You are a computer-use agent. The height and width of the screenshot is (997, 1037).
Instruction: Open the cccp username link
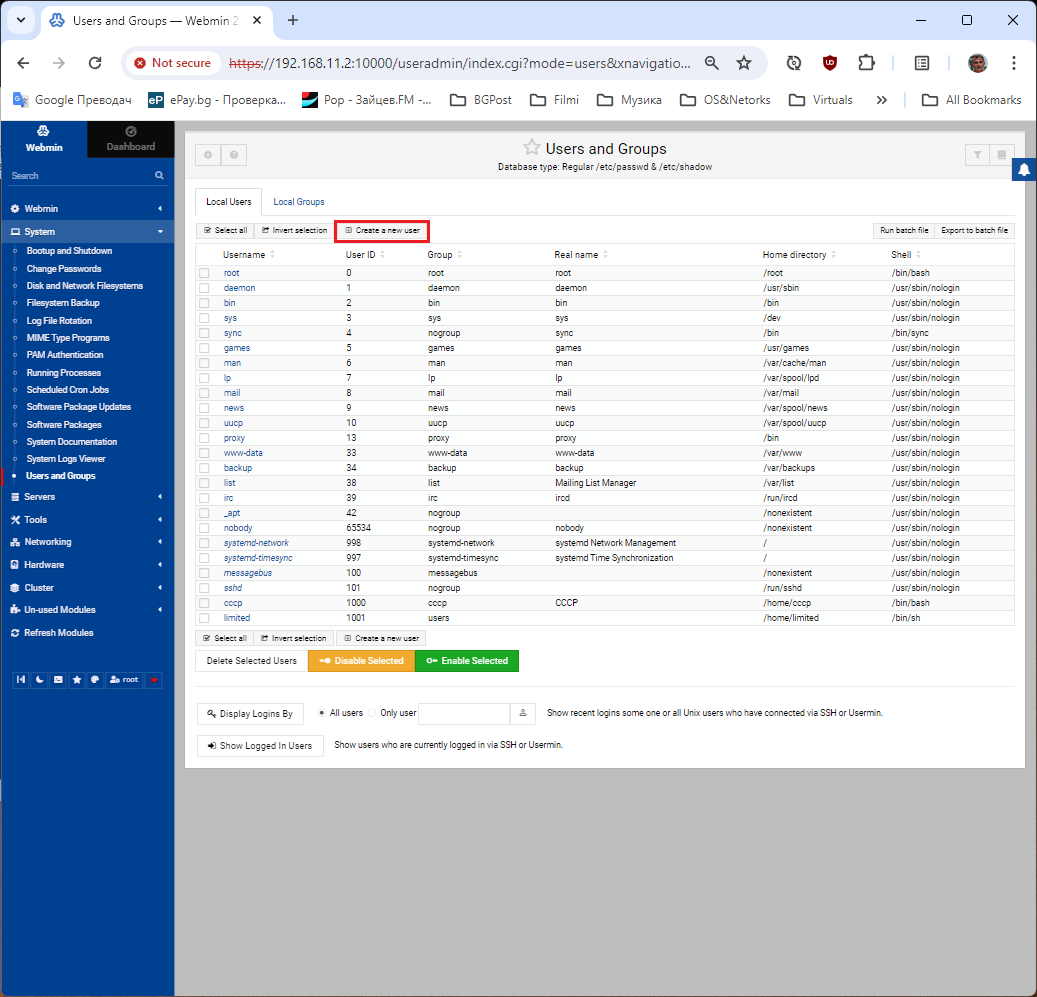tap(233, 603)
